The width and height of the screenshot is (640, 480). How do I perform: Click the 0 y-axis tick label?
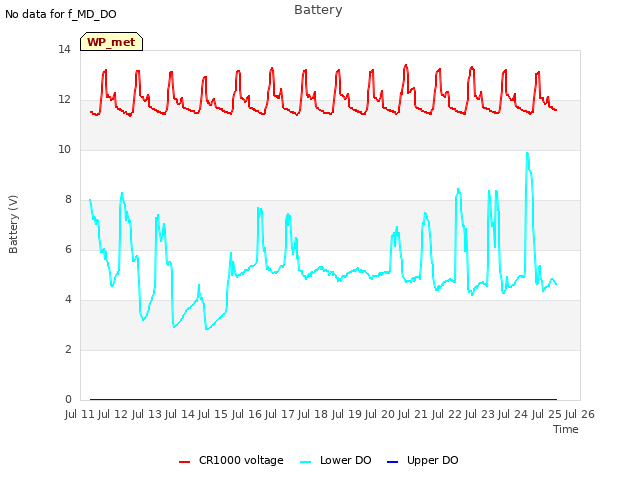tap(68, 400)
